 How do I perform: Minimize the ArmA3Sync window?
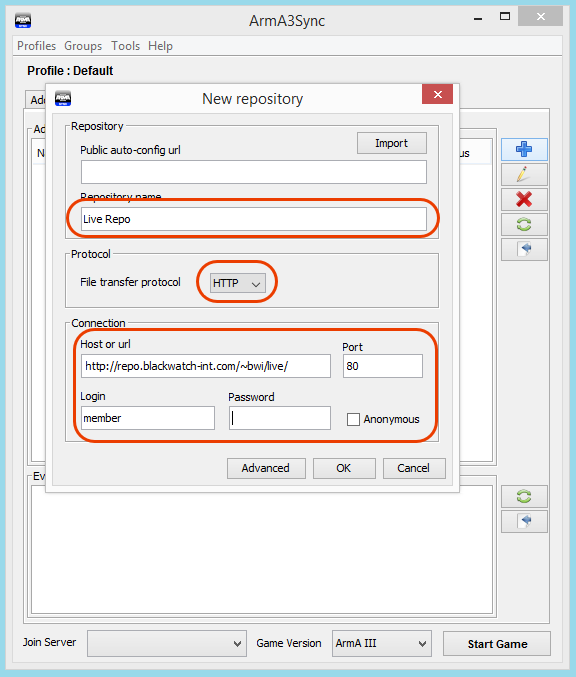[478, 18]
